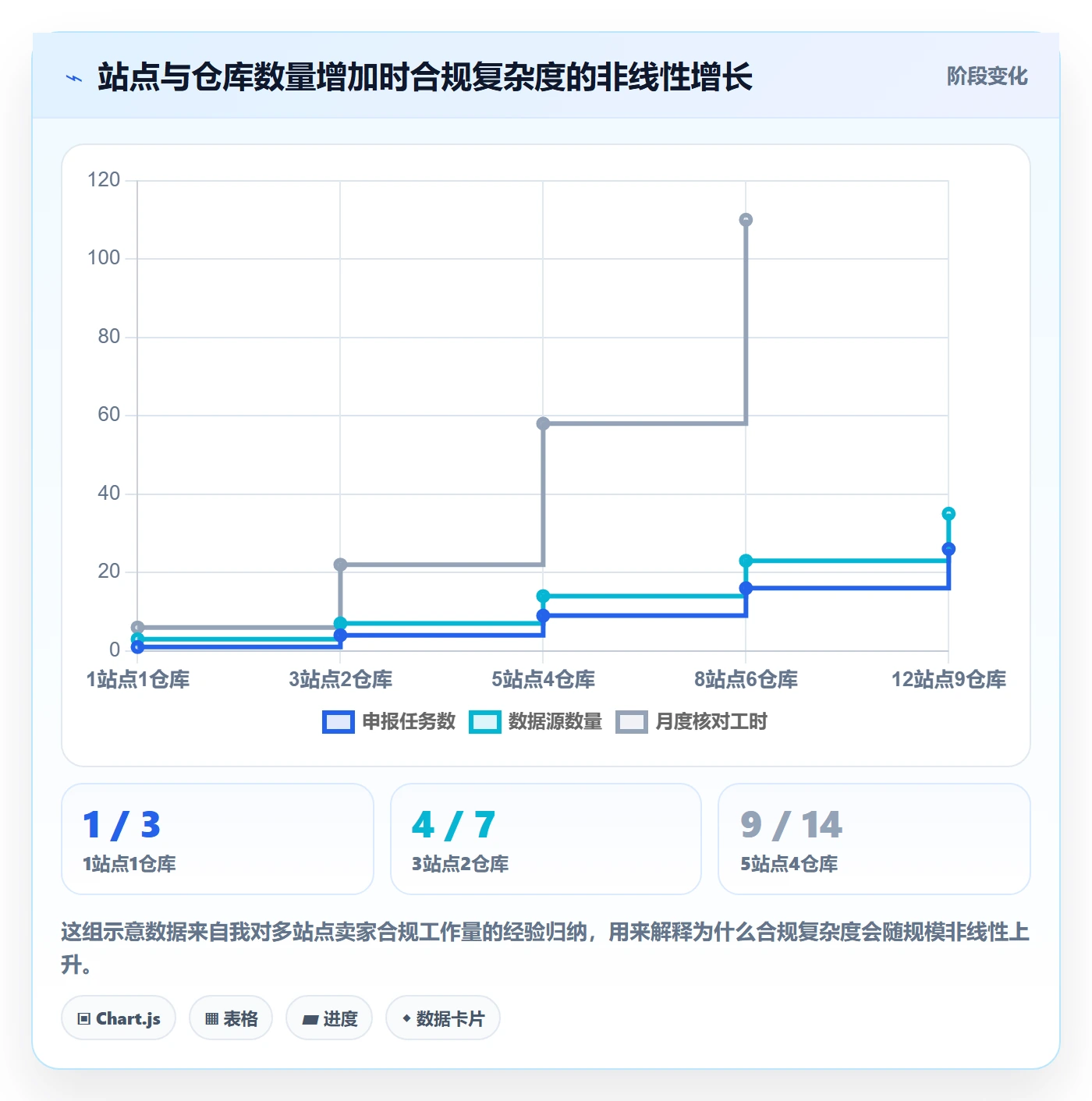The width and height of the screenshot is (1092, 1101).
Task: Open the 1 / 3 data card
Action: pyautogui.click(x=218, y=839)
